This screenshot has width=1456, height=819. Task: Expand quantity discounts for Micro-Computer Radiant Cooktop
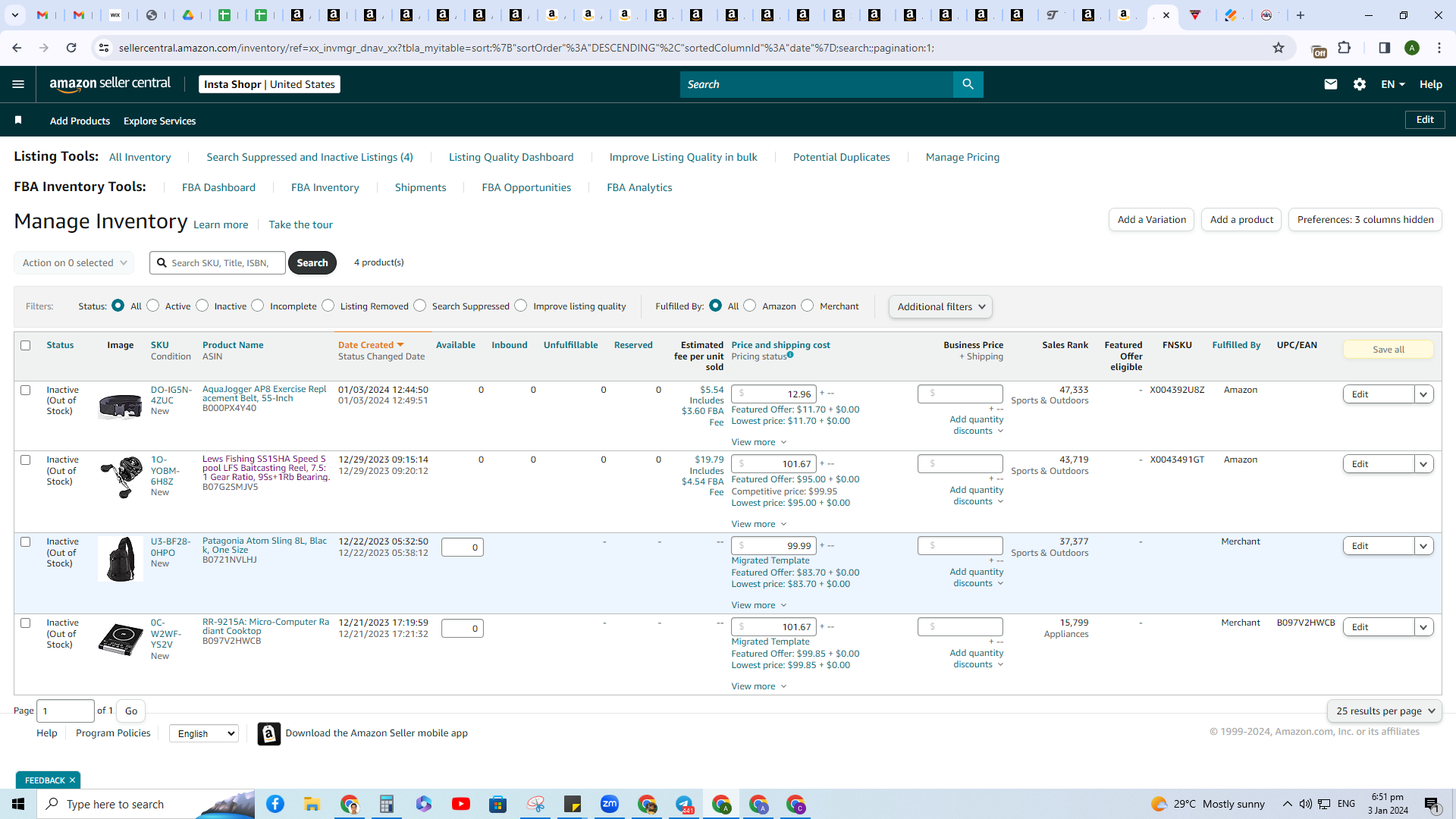[977, 658]
